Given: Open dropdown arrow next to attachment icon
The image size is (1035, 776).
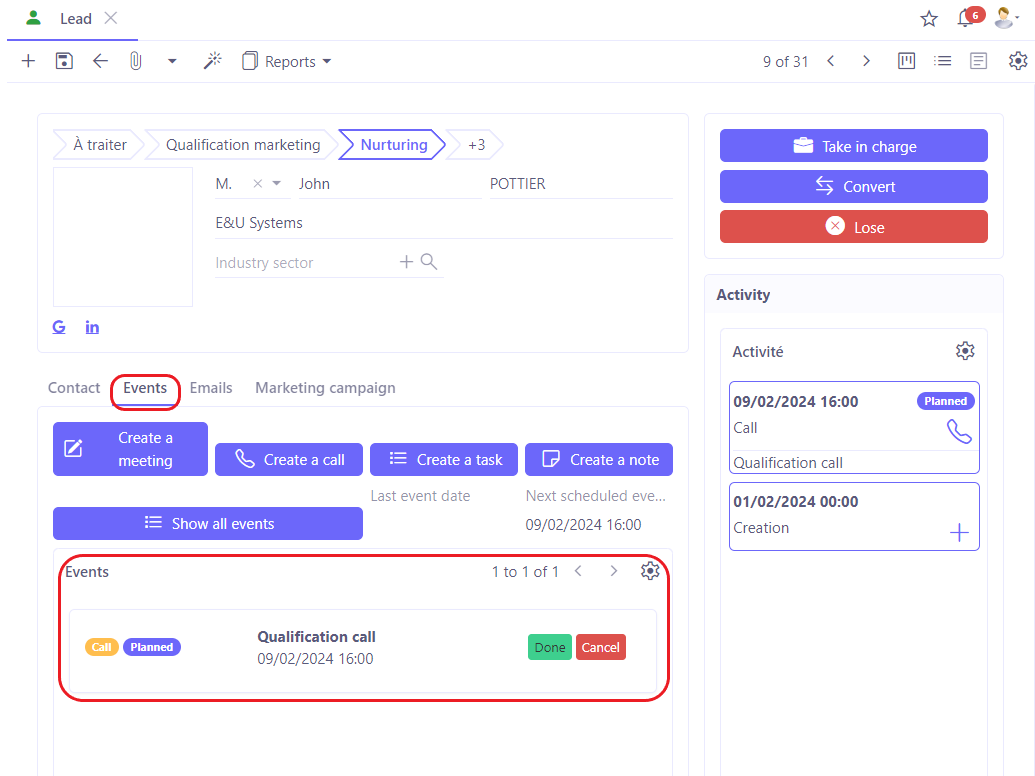Looking at the screenshot, I should pos(172,62).
